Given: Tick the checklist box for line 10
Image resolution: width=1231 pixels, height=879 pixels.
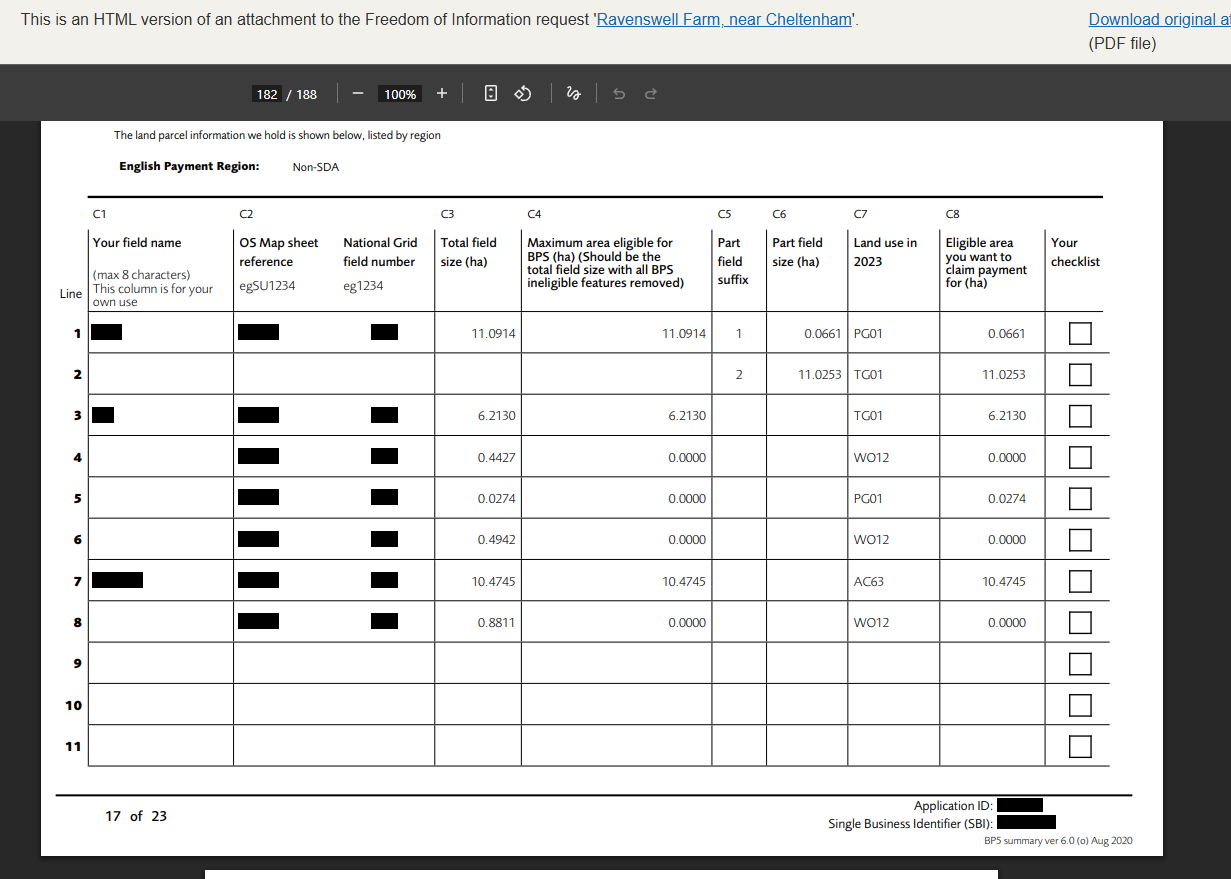Looking at the screenshot, I should pos(1080,705).
